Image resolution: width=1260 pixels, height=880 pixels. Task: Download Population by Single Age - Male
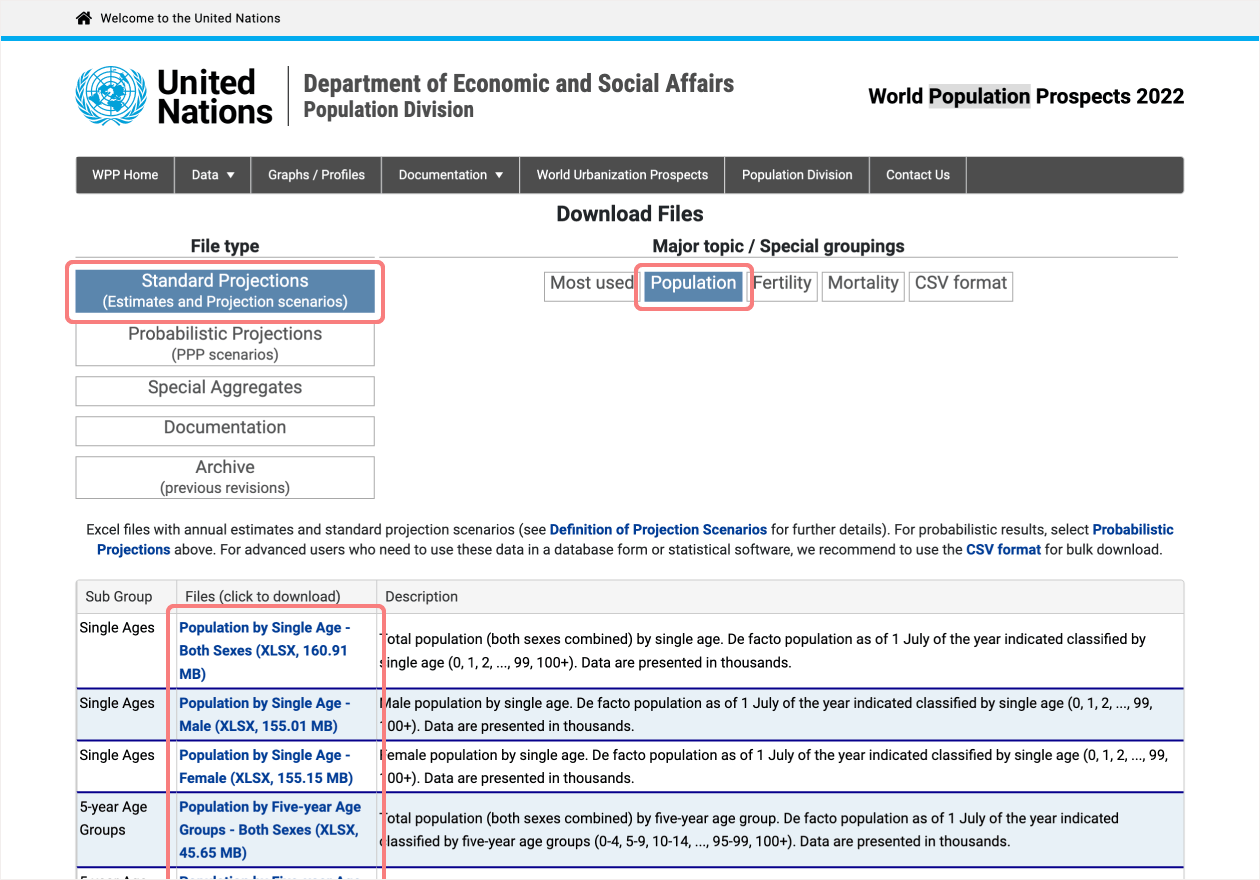point(265,715)
